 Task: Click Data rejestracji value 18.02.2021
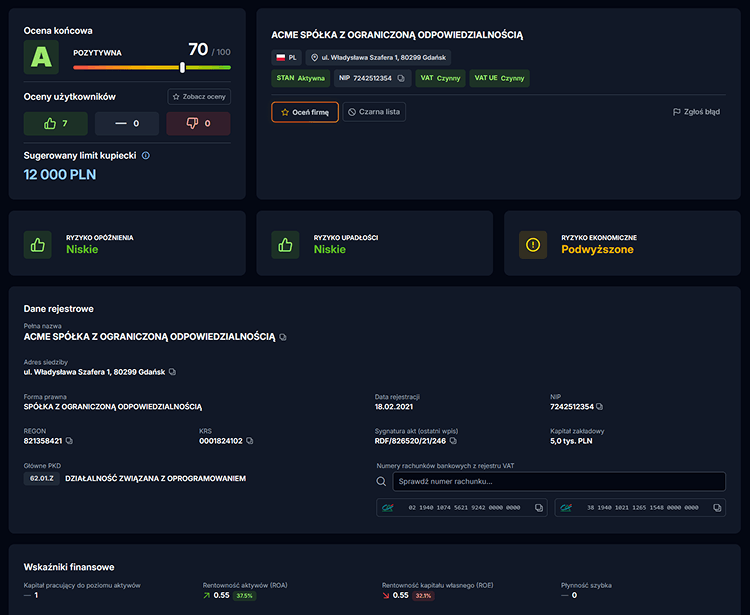pyautogui.click(x=394, y=407)
